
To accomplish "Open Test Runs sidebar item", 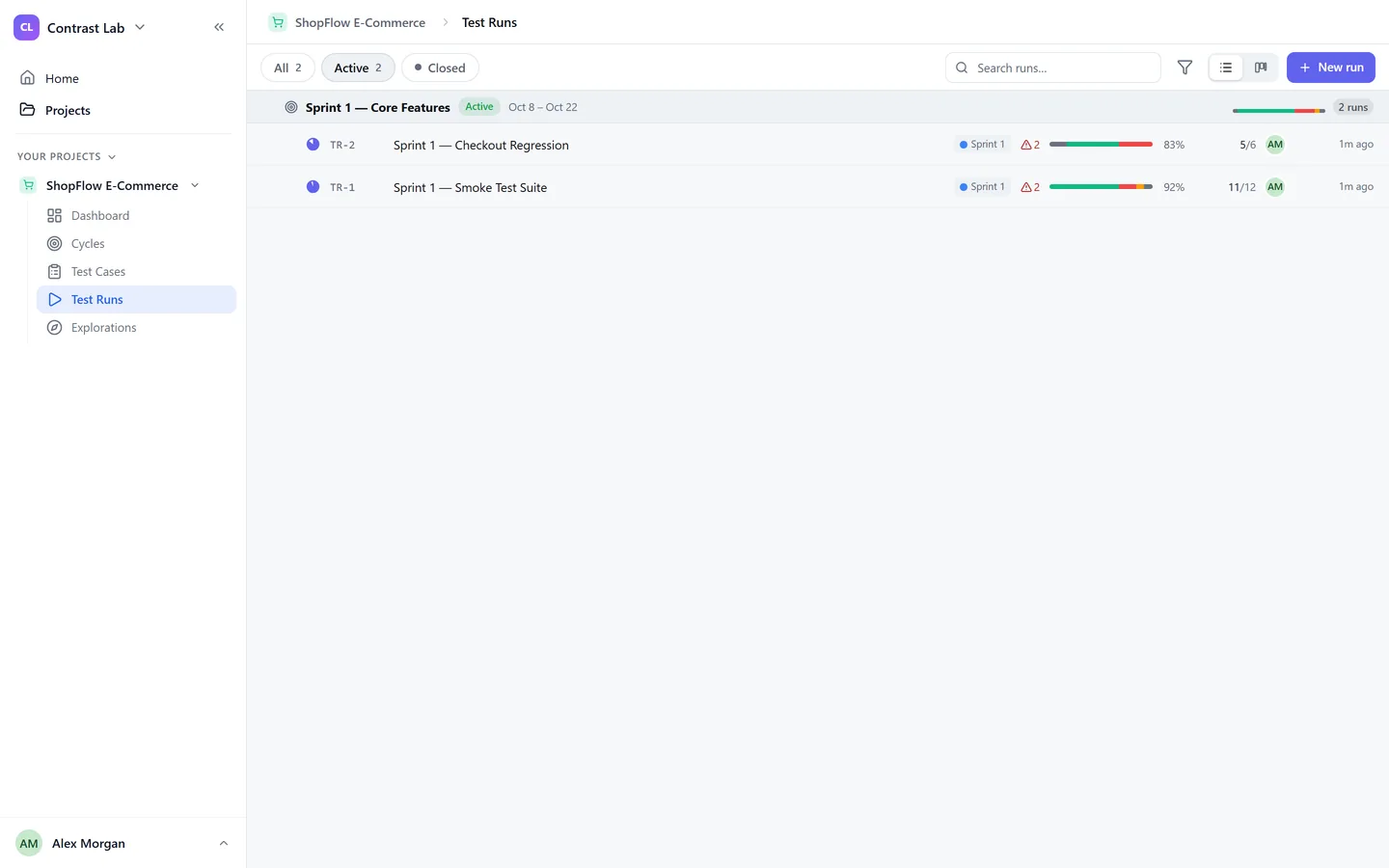I will coord(136,299).
